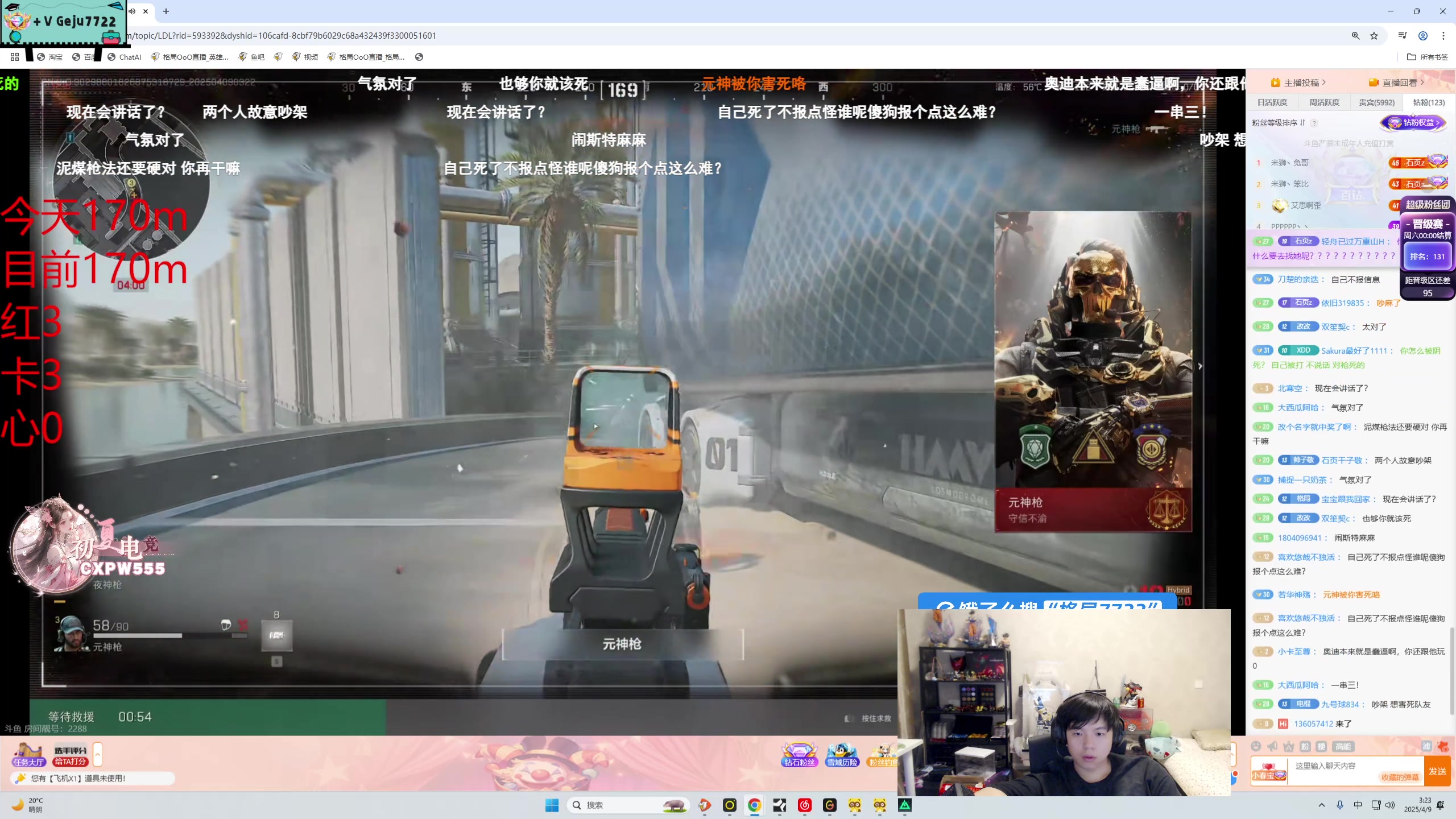Click chat username 九号球834
1456x819 pixels.
pyautogui.click(x=1340, y=704)
